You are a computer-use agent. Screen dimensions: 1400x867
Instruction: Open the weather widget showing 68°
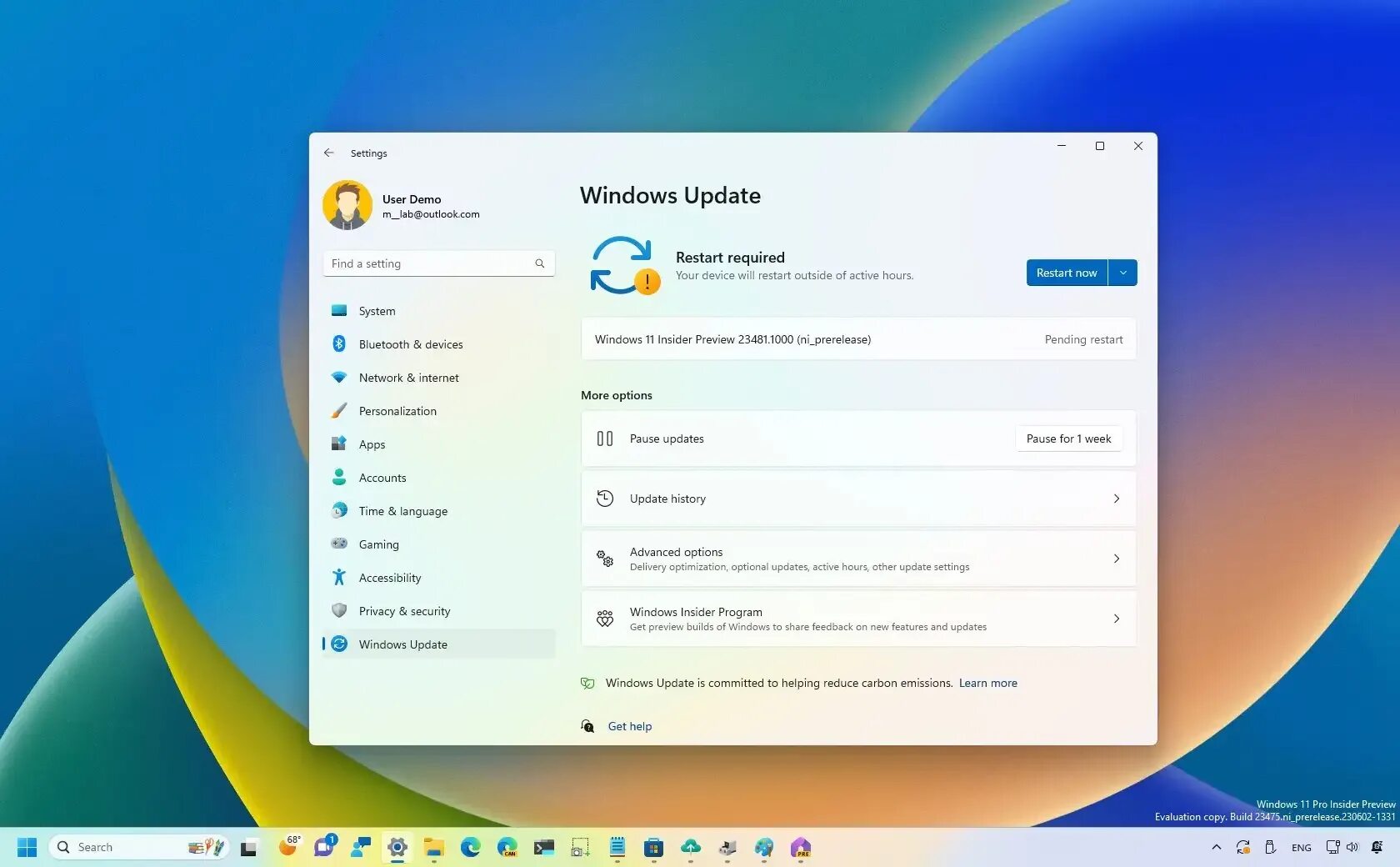[289, 846]
